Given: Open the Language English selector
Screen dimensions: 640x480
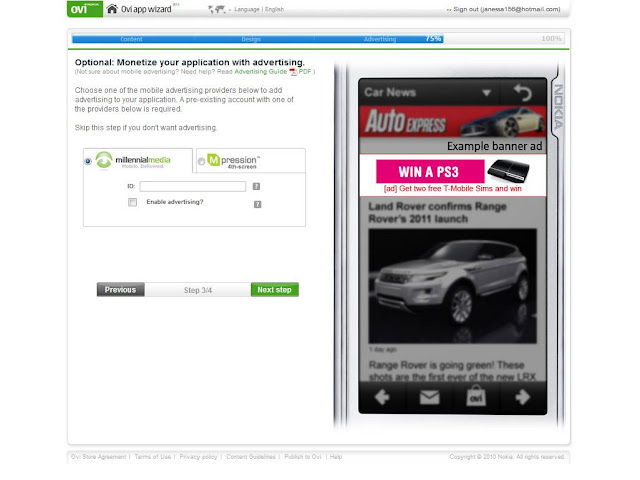Looking at the screenshot, I should (x=259, y=9).
